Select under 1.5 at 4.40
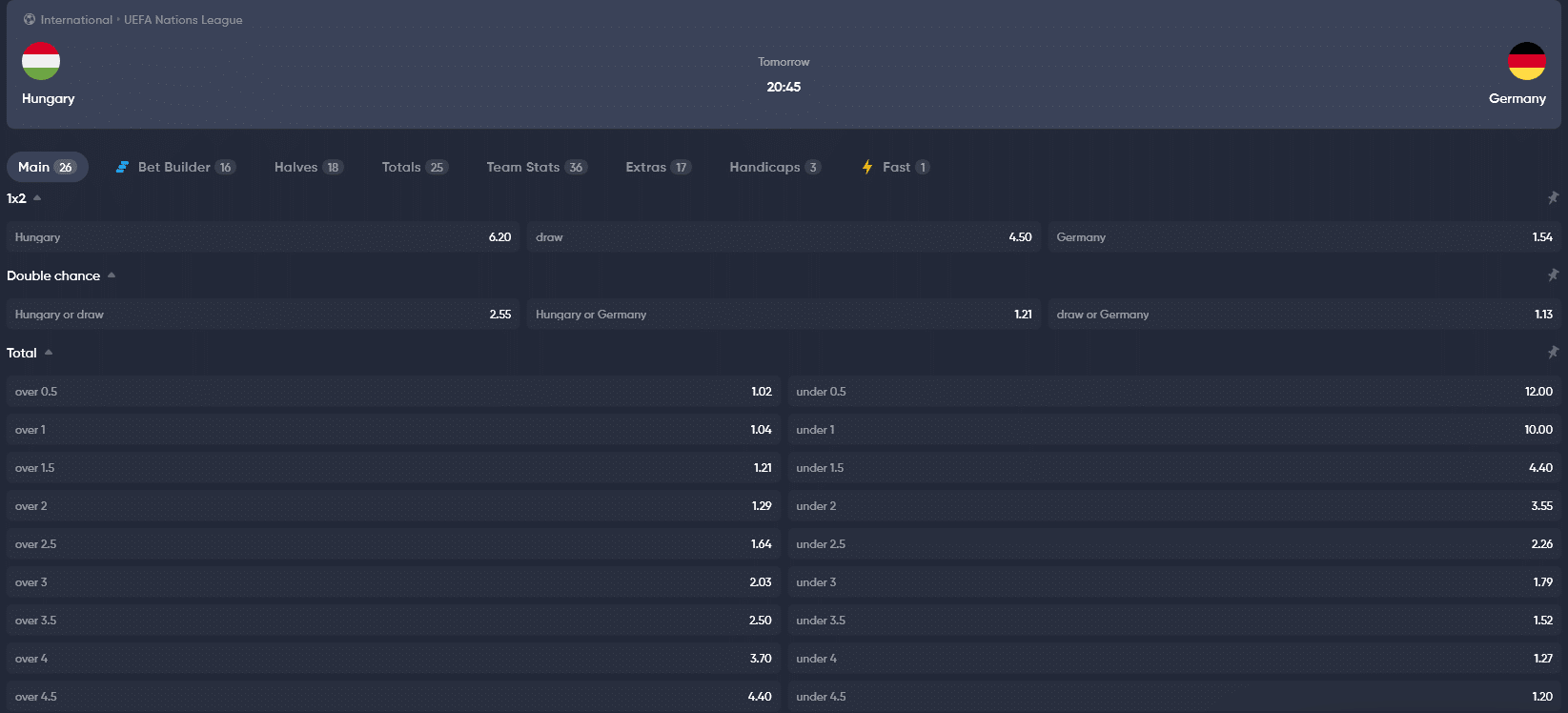This screenshot has height=713, width=1568. [1174, 468]
